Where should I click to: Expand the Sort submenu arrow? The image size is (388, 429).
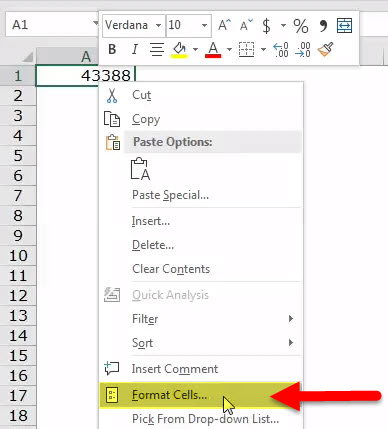pyautogui.click(x=291, y=342)
